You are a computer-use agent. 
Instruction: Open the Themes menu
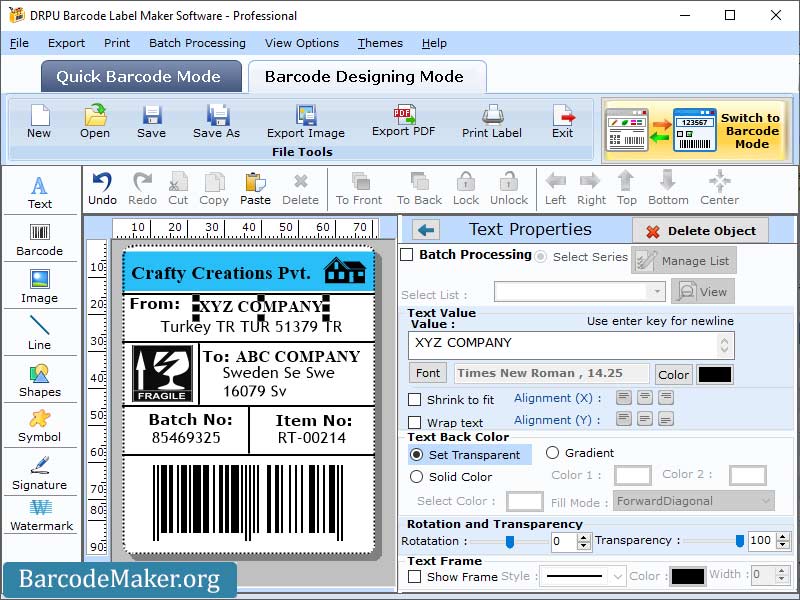(379, 43)
